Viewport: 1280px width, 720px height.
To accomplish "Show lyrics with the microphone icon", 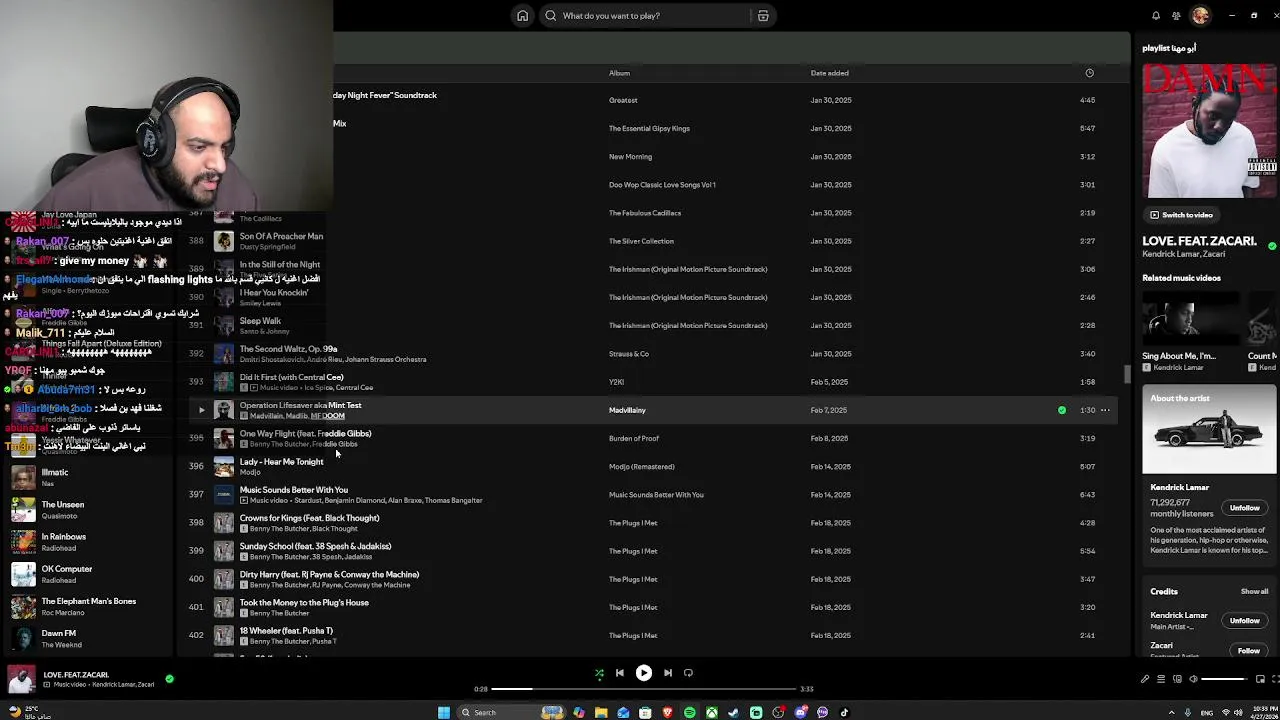I will [1145, 679].
